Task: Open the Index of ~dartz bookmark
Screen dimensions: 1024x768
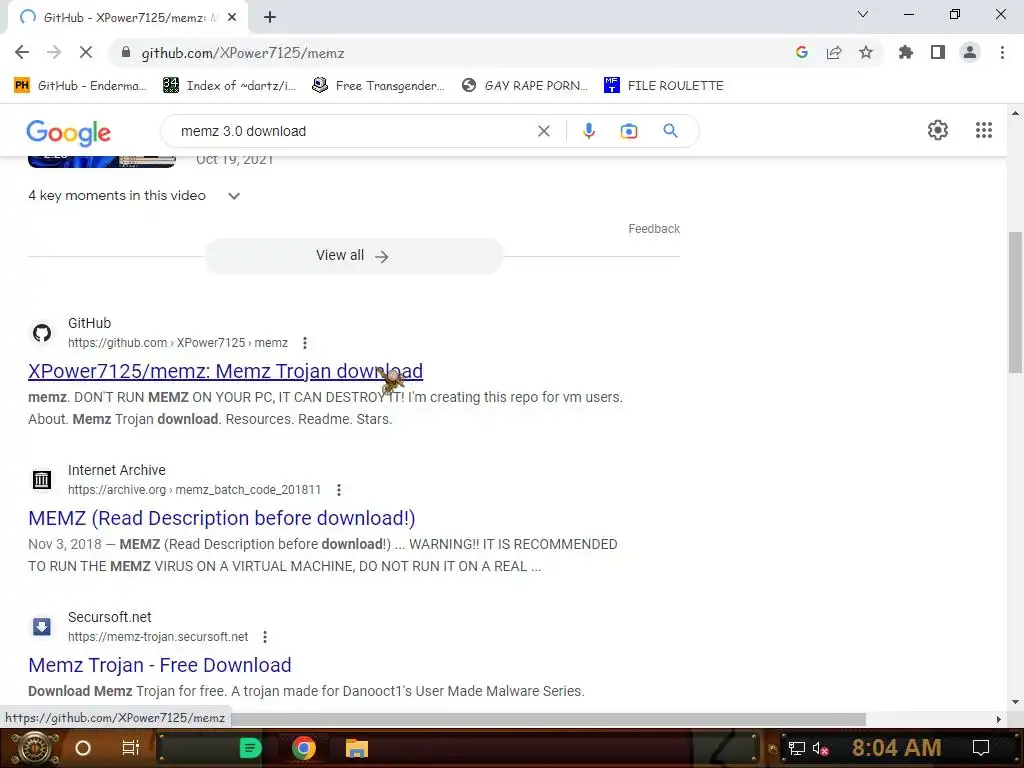Action: 230,86
